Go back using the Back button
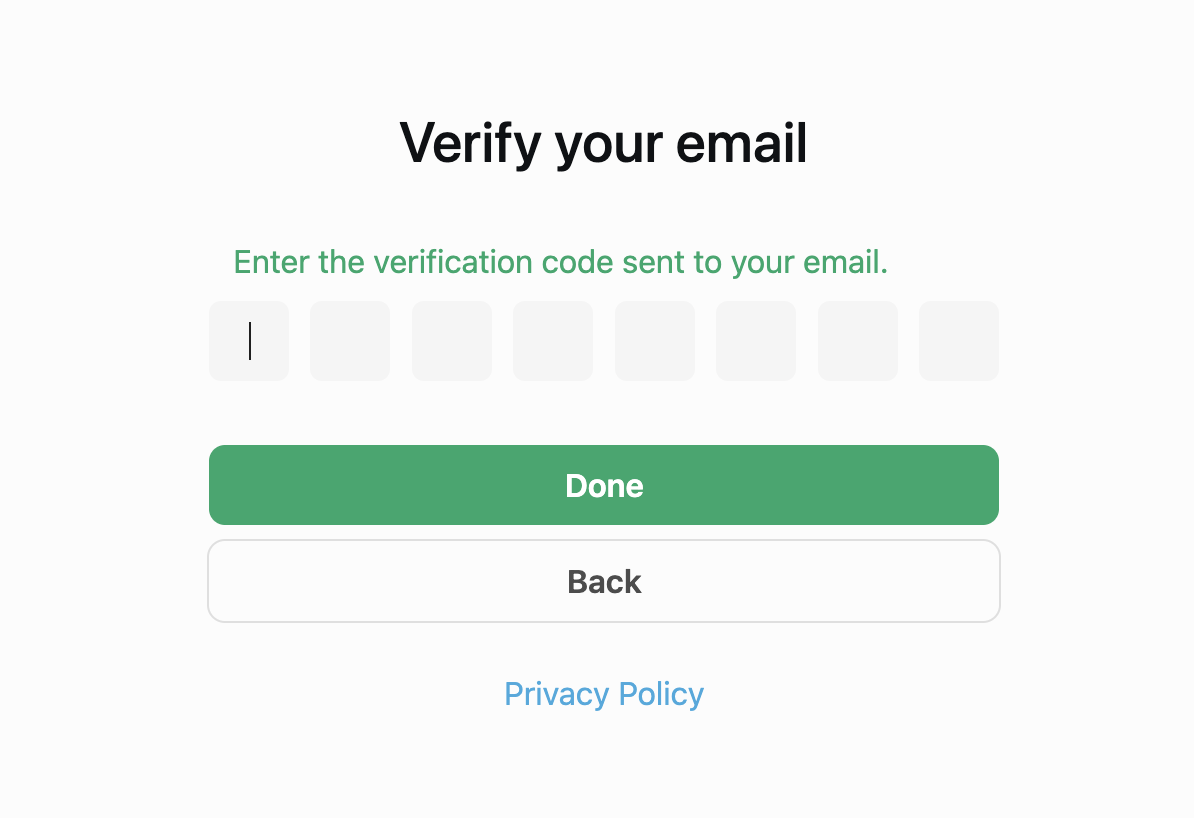Screen dimensions: 1194x818 [604, 581]
